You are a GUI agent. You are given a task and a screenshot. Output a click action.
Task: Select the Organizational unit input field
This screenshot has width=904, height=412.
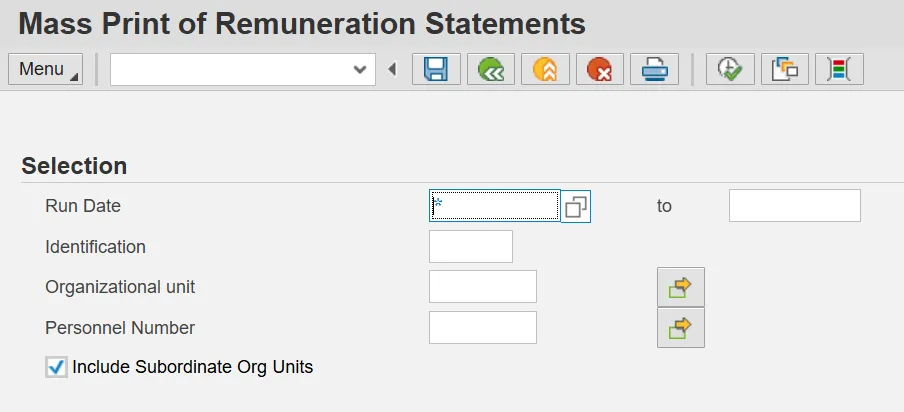tap(482, 287)
